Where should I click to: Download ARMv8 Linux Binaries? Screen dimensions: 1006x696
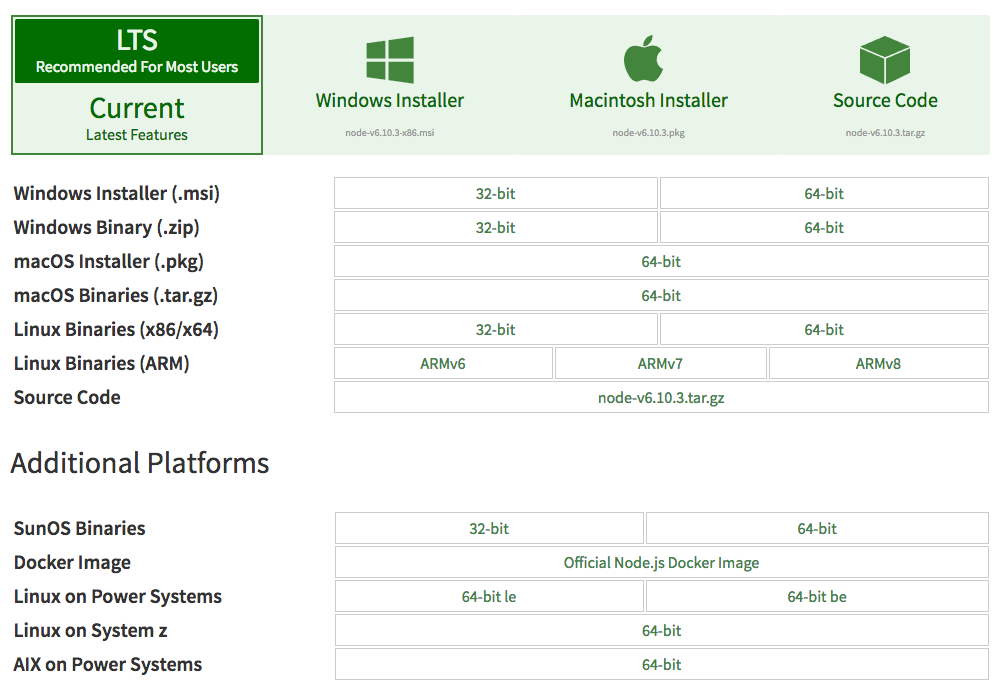pyautogui.click(x=878, y=363)
